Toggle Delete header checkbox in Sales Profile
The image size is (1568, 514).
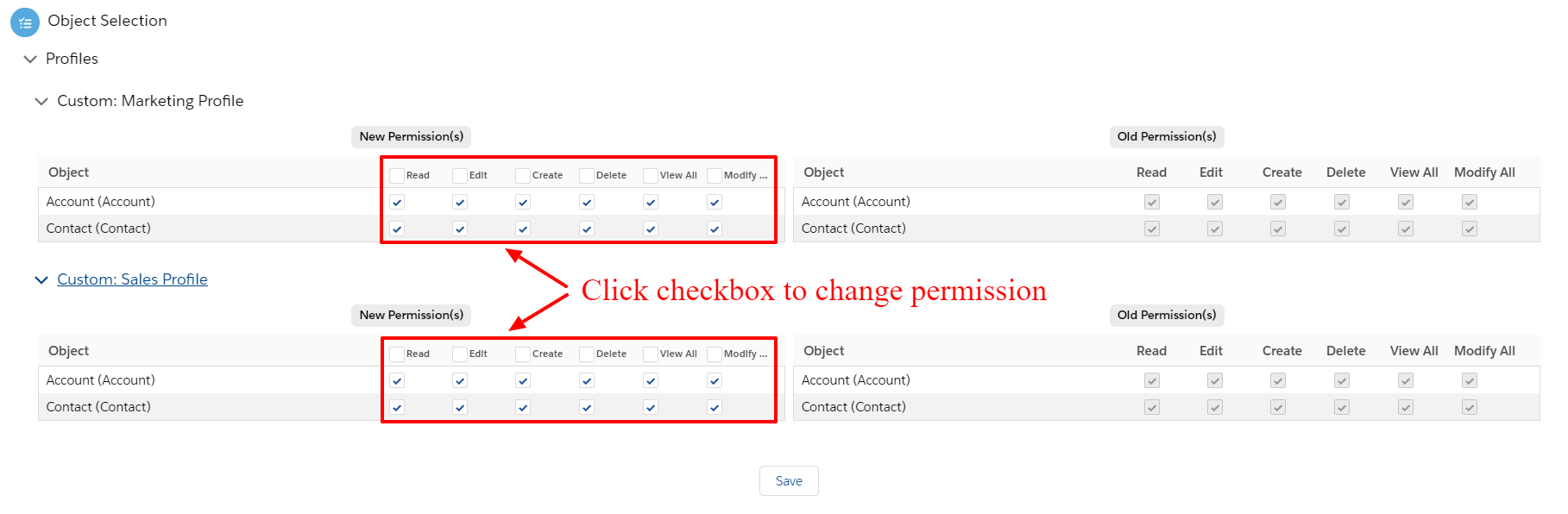(x=587, y=354)
